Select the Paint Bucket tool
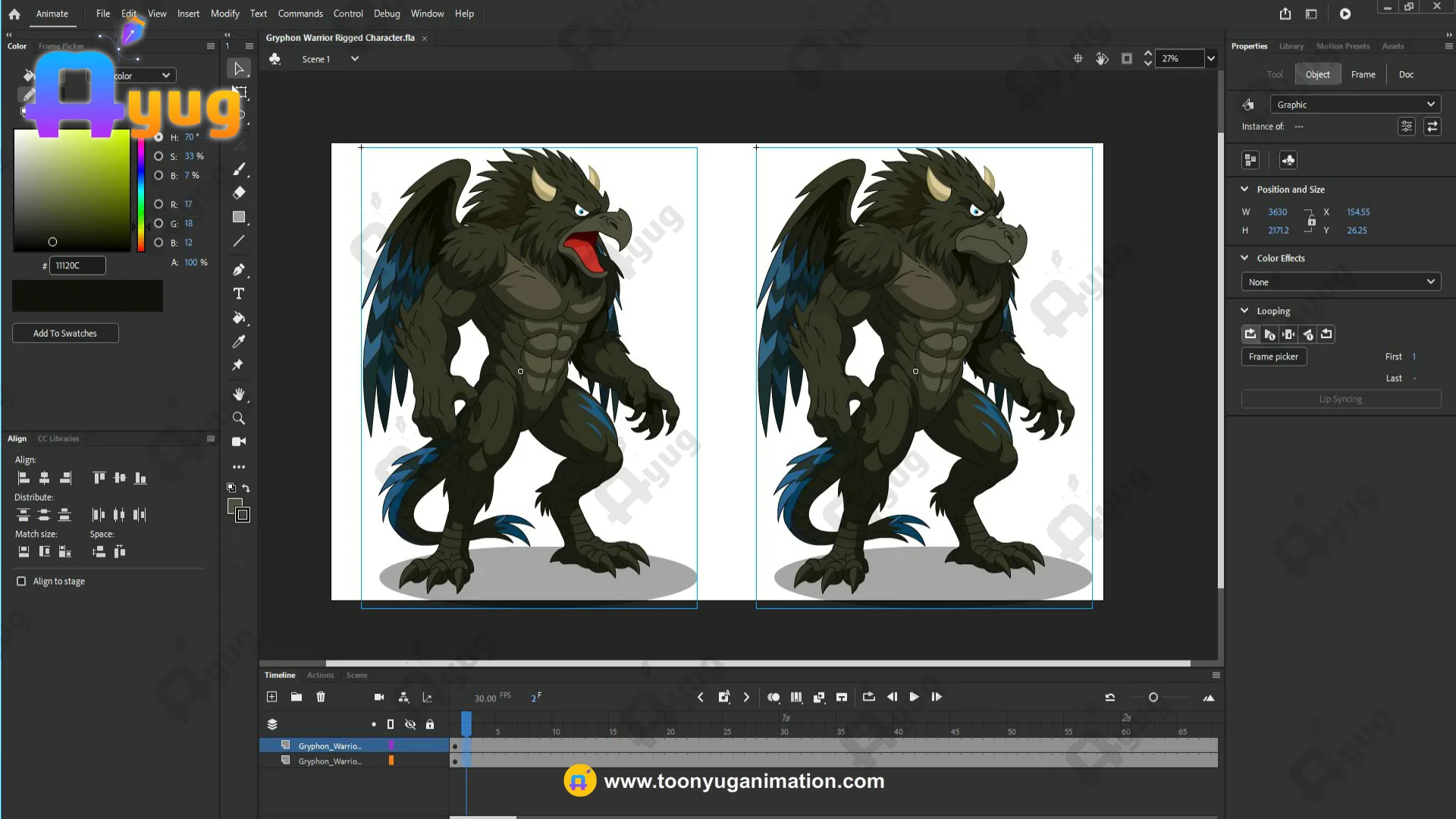The image size is (1456, 819). [239, 318]
